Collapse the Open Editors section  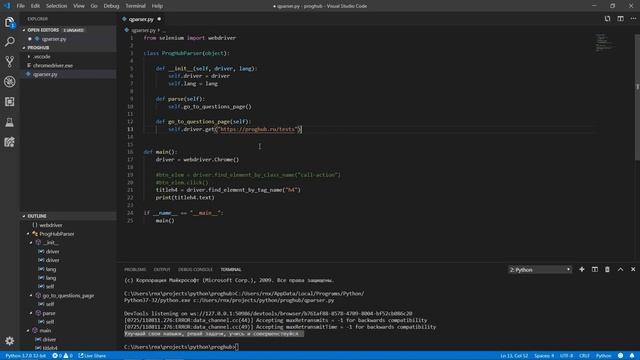[x=24, y=30]
